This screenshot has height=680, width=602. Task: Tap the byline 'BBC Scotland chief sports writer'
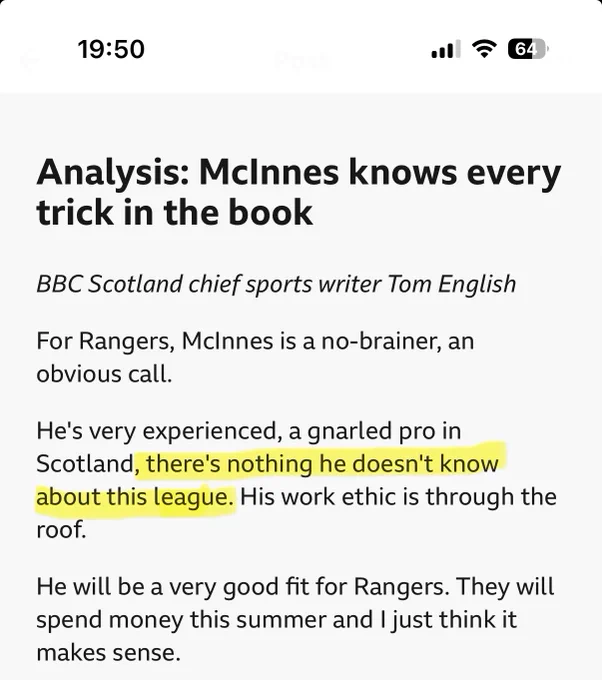pos(209,284)
